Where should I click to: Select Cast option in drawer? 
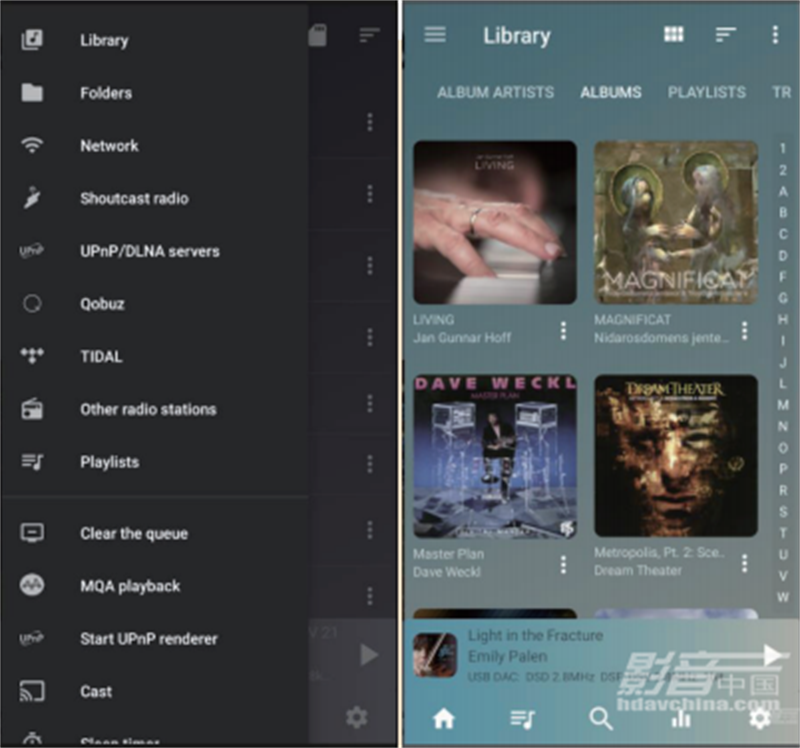[96, 692]
